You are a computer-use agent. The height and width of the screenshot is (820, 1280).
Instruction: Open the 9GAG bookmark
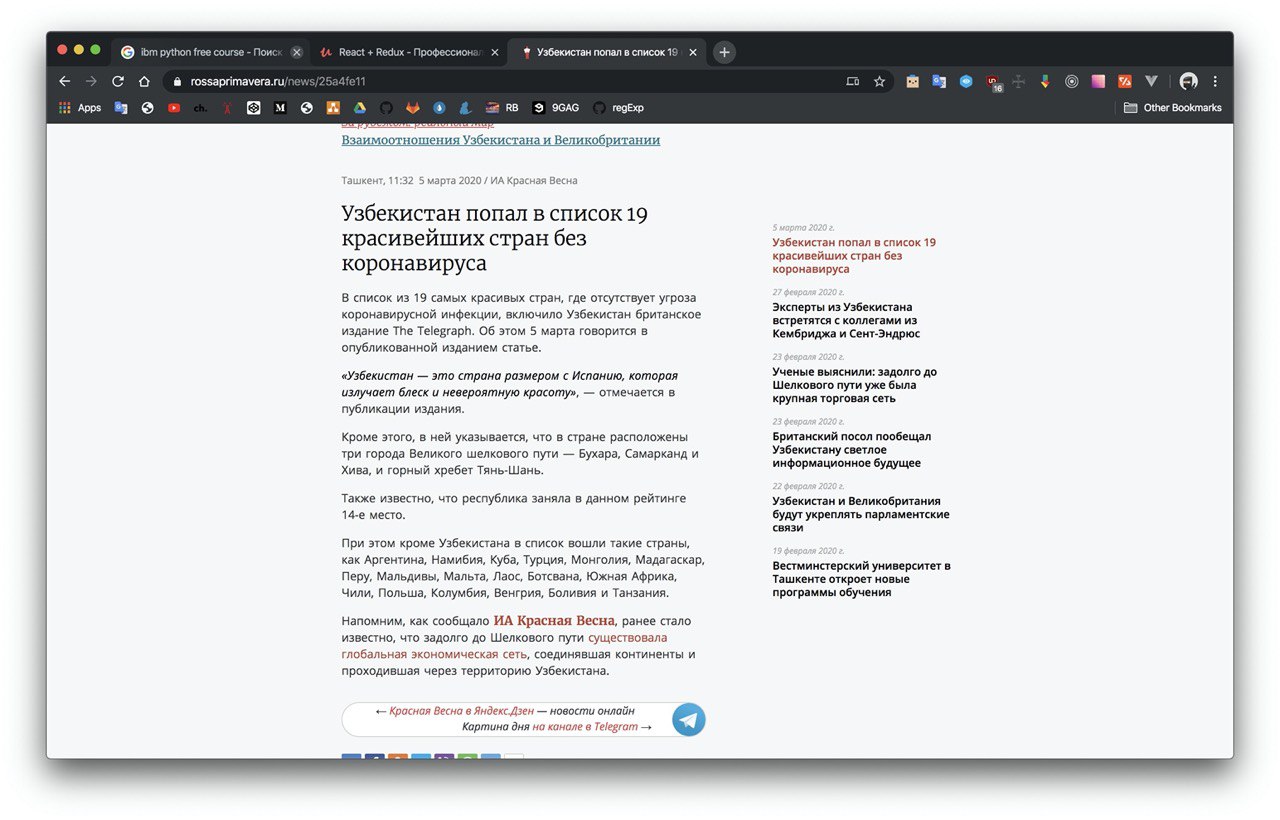555,108
